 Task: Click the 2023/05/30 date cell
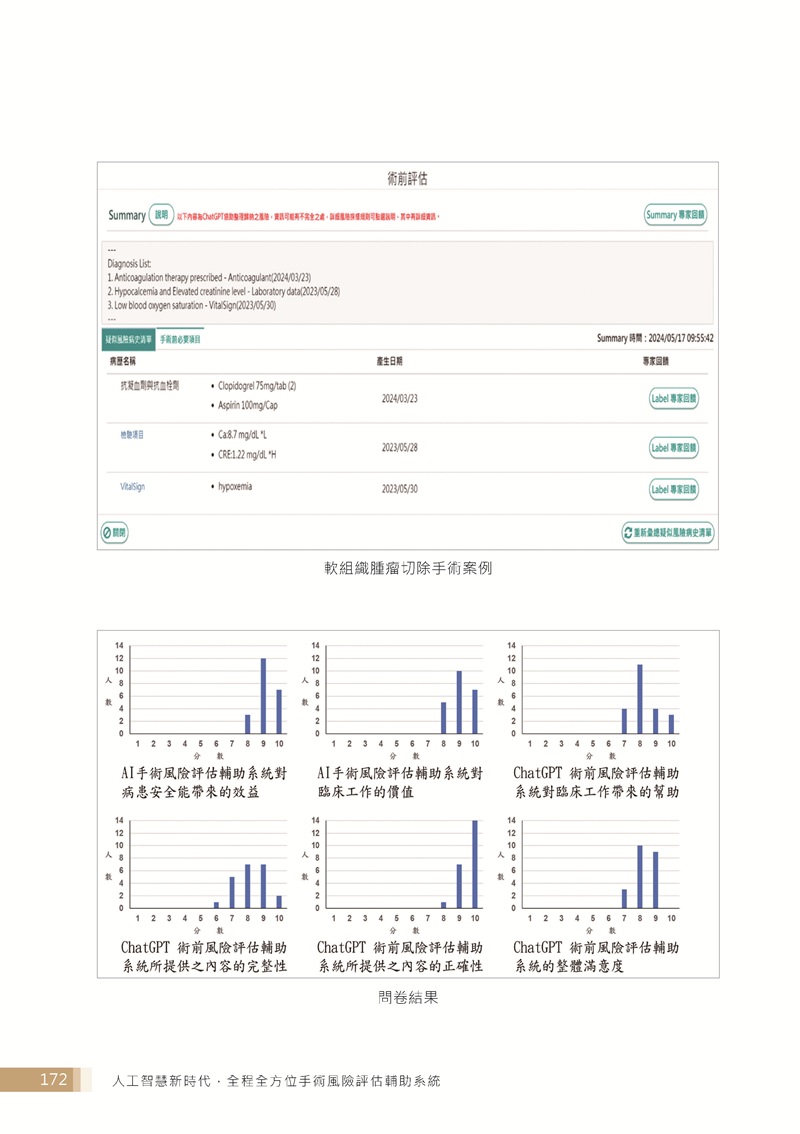[x=399, y=489]
